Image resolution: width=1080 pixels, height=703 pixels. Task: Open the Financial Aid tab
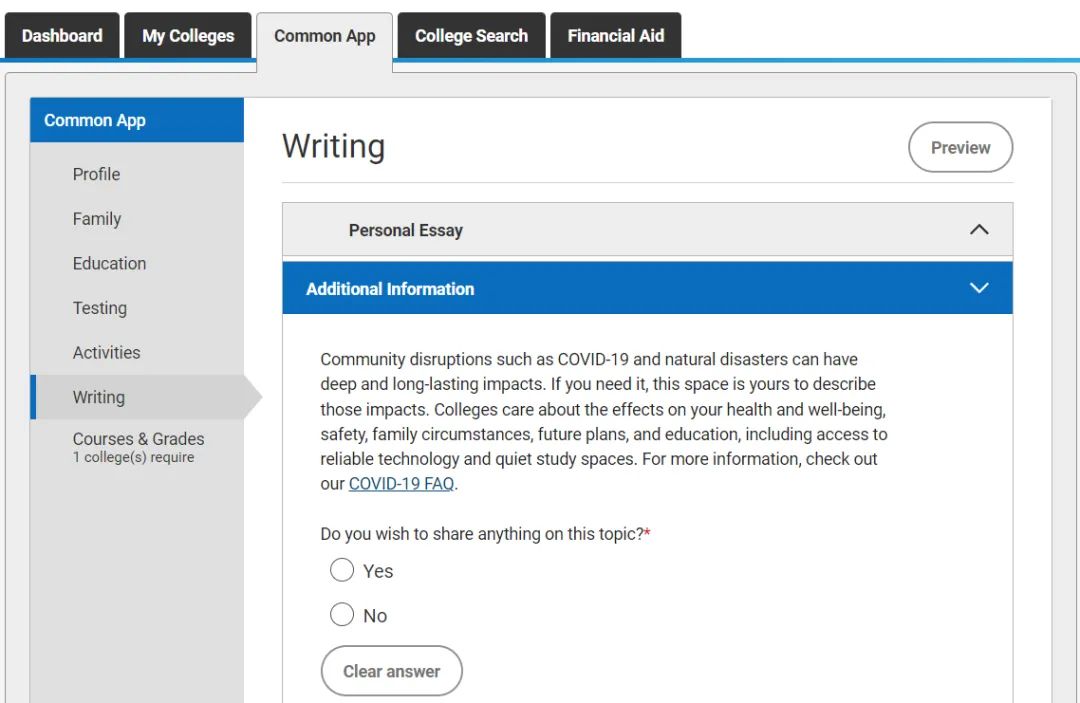coord(615,36)
